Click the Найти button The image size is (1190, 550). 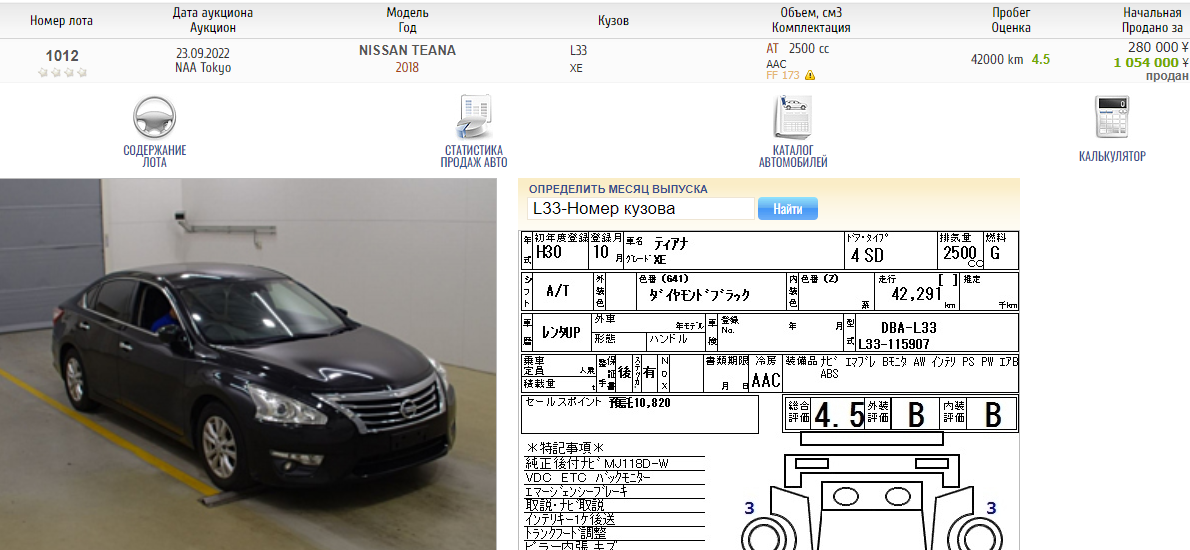(788, 209)
